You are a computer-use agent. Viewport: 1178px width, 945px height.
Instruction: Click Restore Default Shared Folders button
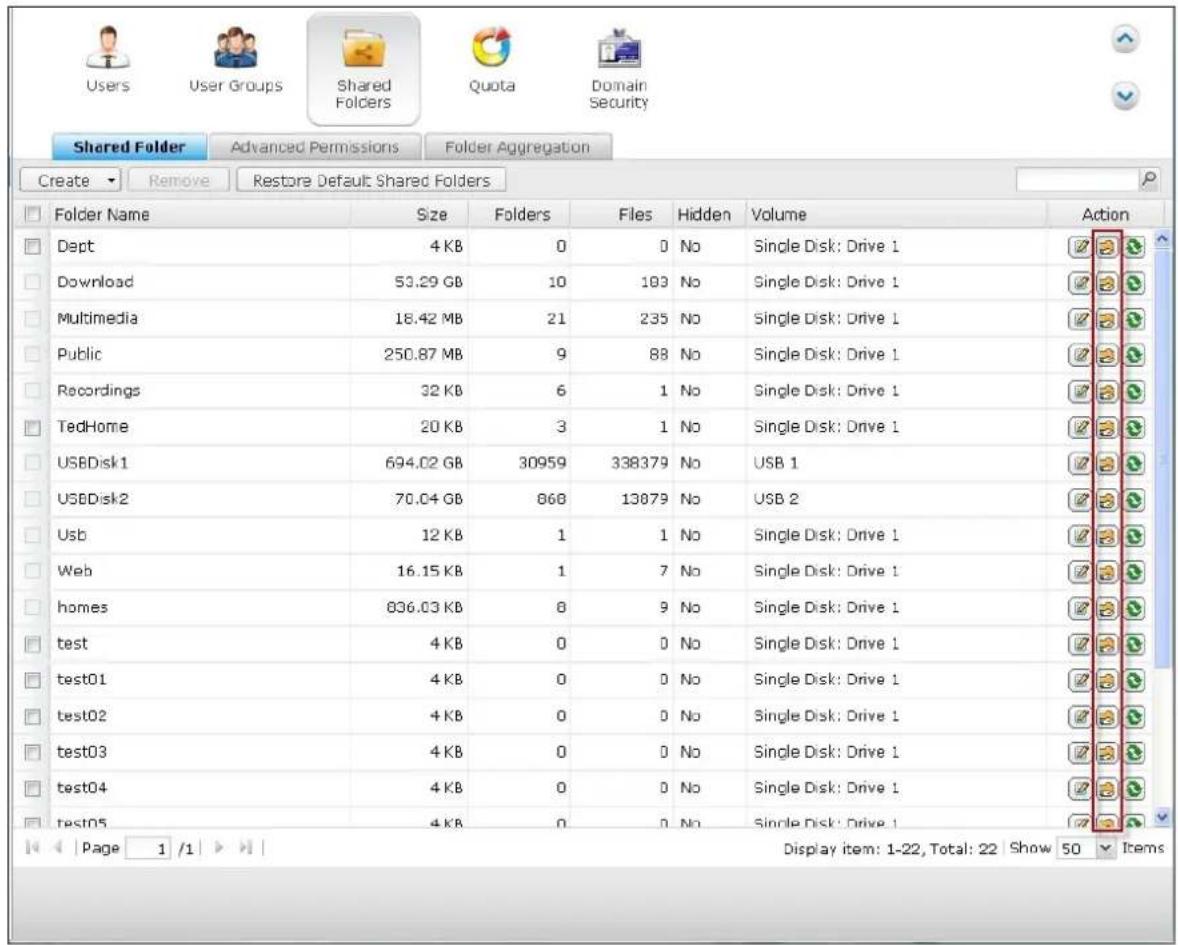[x=371, y=180]
